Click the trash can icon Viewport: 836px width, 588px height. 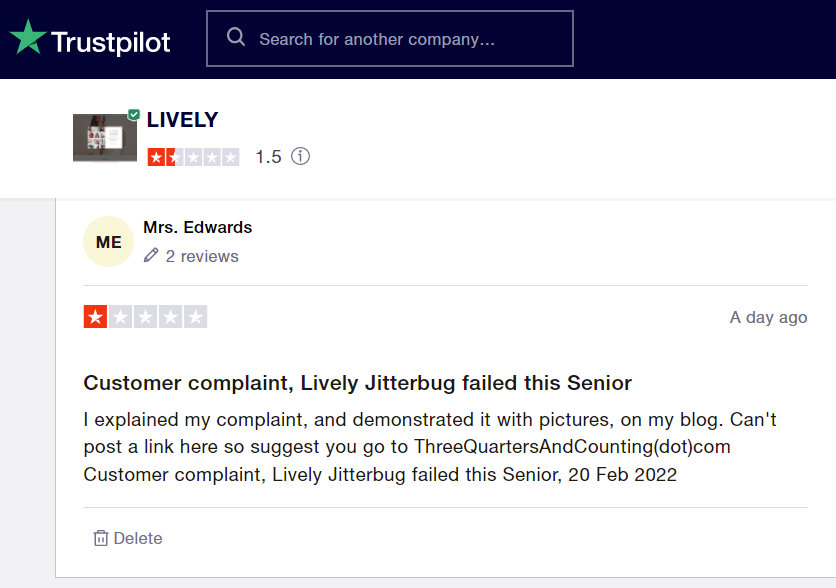click(x=100, y=538)
